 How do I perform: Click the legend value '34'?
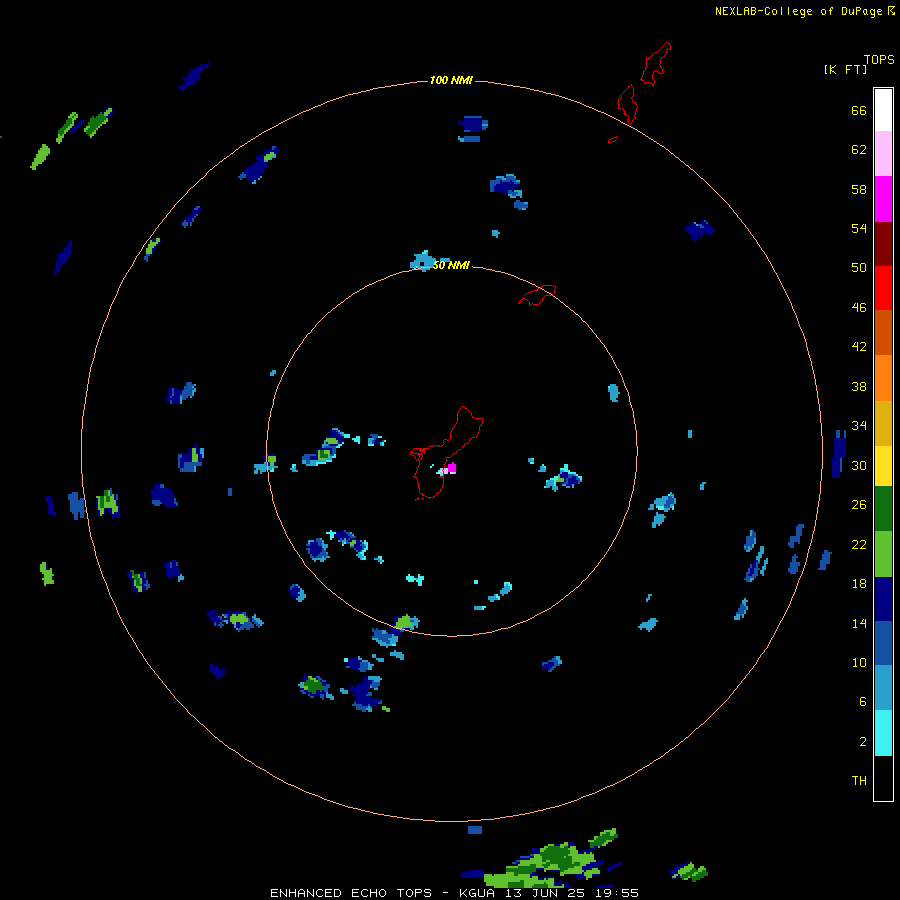[859, 426]
